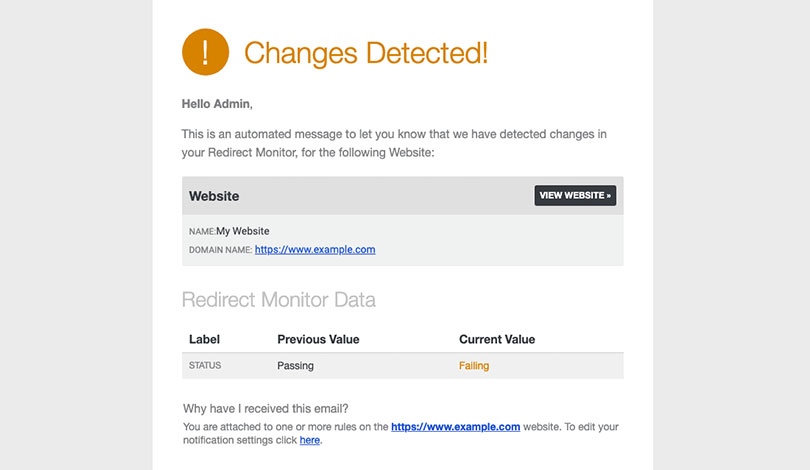Select the 'Changes Detected!' heading
The height and width of the screenshot is (470, 810).
(x=366, y=53)
